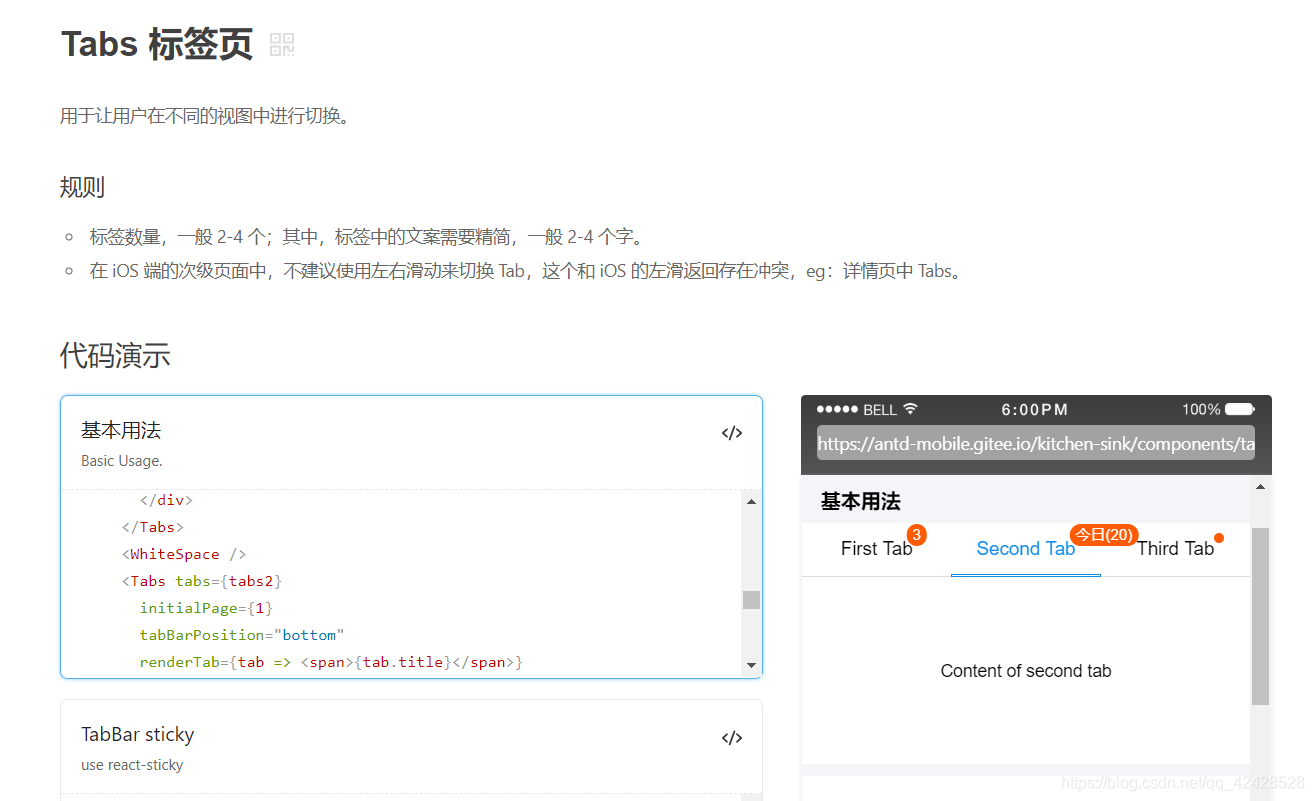Click the 基本用法 header in phone preview
1314x801 pixels.
coord(861,501)
